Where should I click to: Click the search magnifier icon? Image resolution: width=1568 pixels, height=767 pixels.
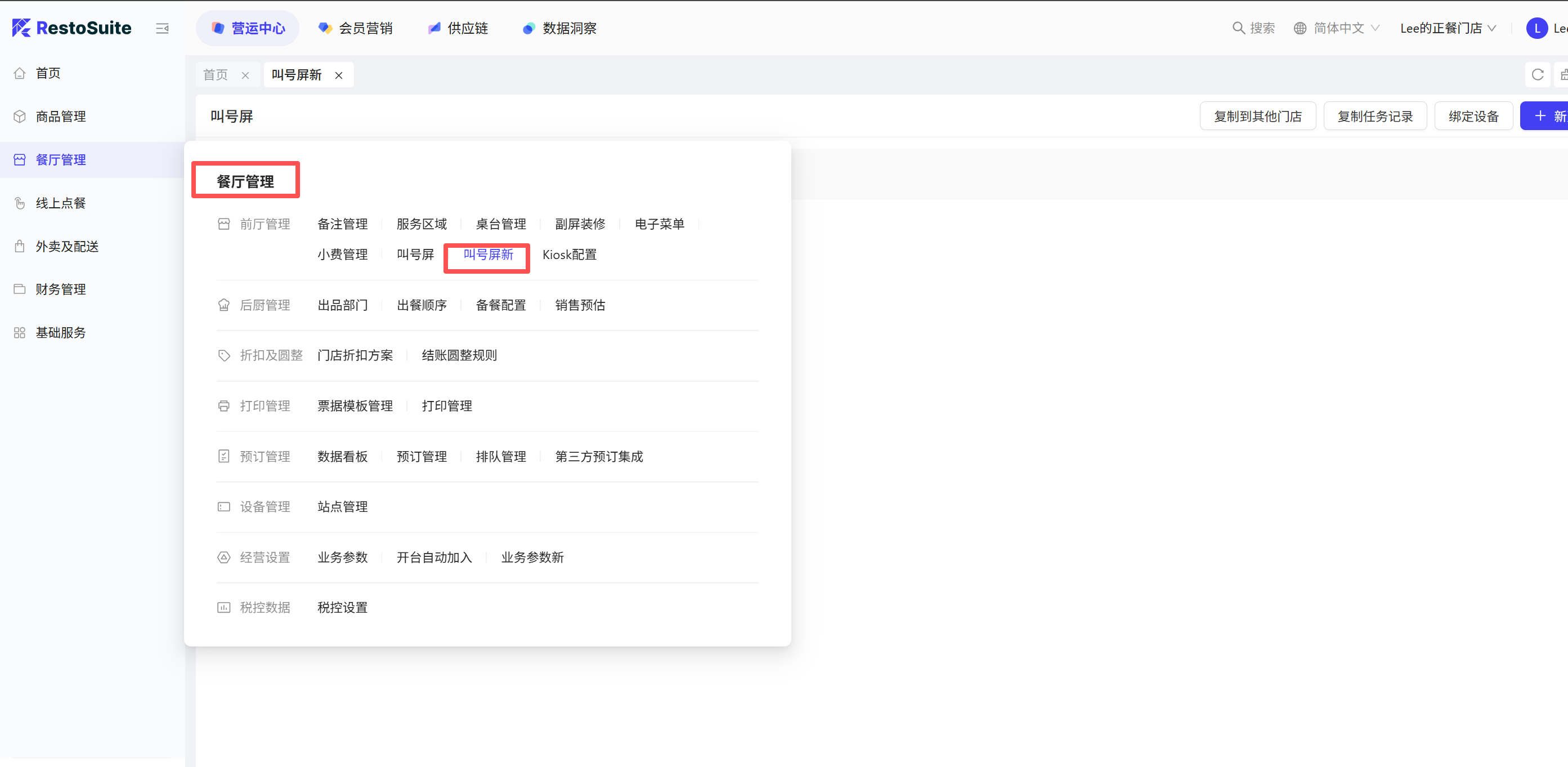pyautogui.click(x=1238, y=28)
